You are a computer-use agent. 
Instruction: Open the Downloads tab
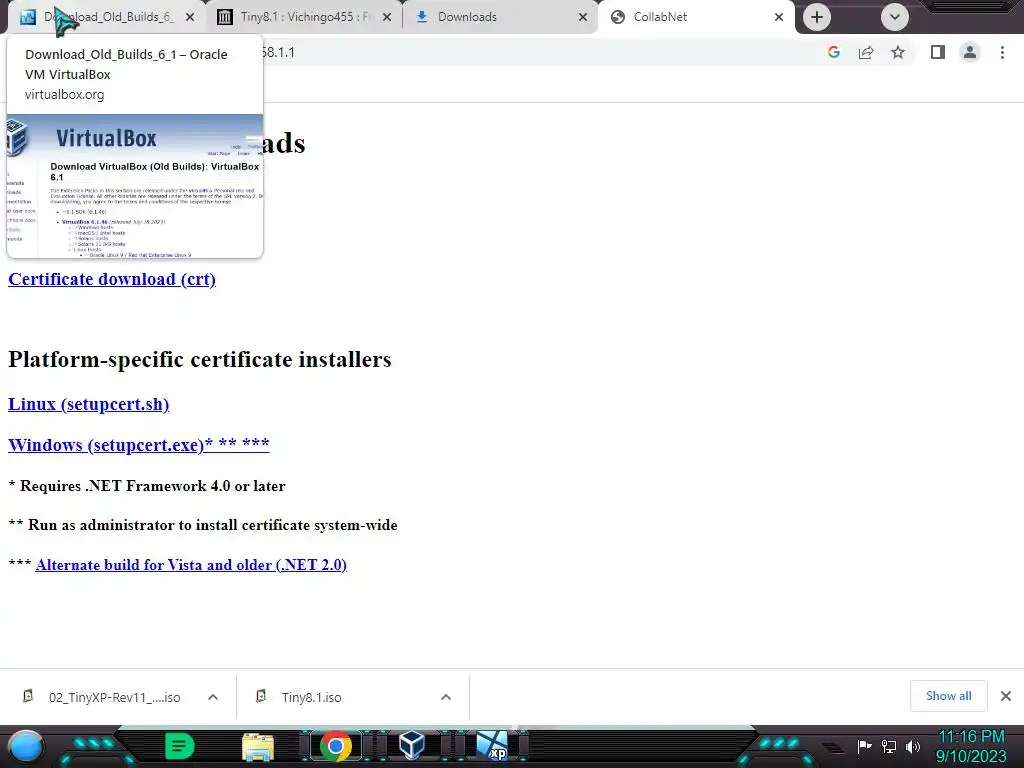500,17
